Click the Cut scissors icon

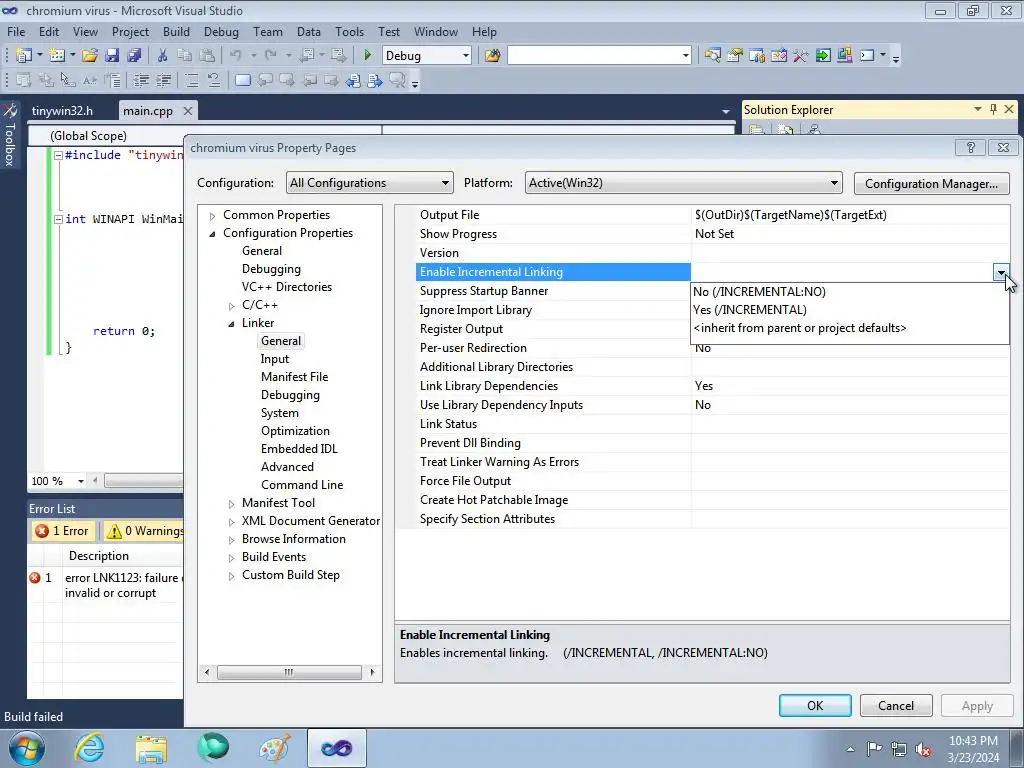click(163, 56)
